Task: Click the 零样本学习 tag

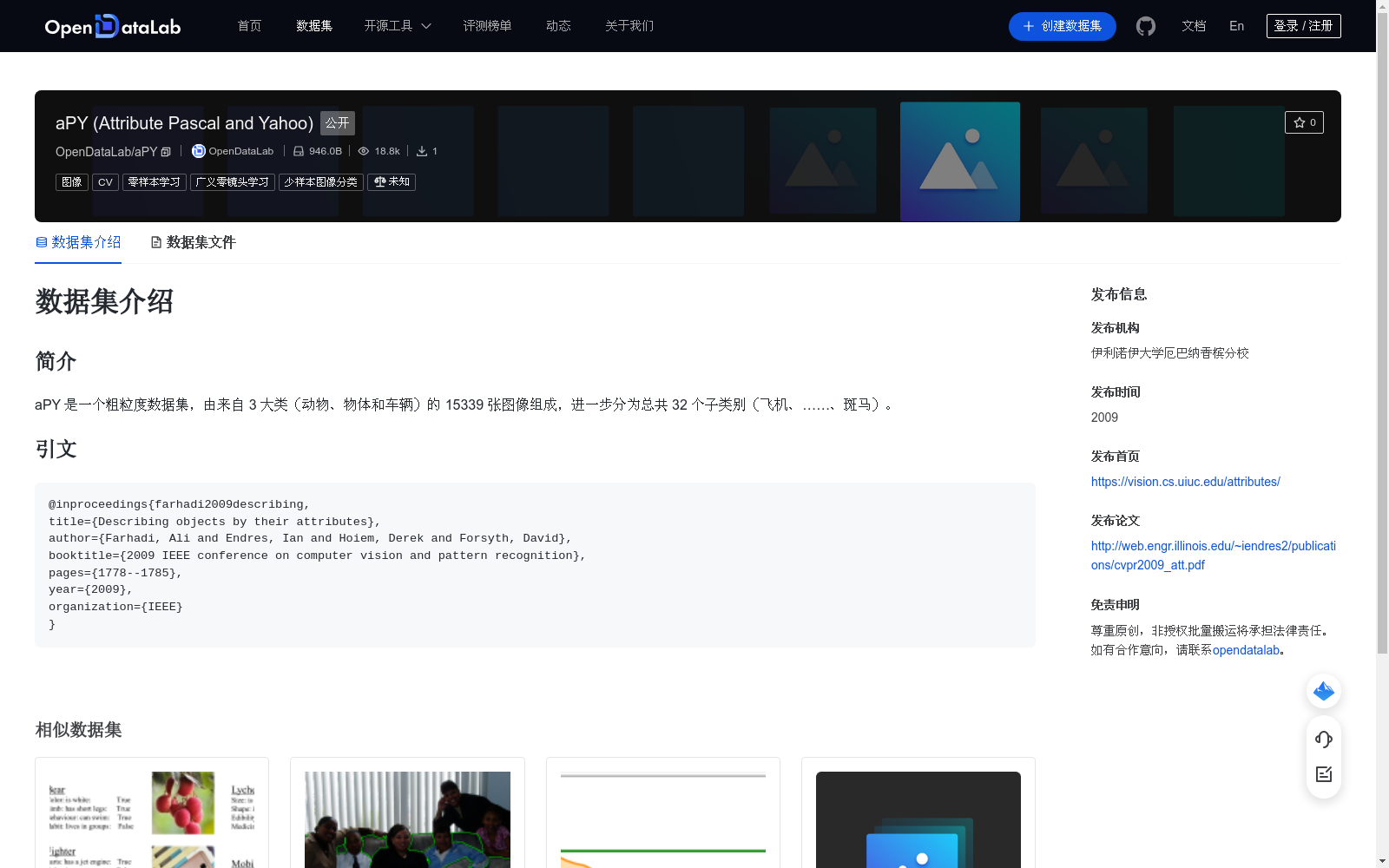Action: point(155,182)
